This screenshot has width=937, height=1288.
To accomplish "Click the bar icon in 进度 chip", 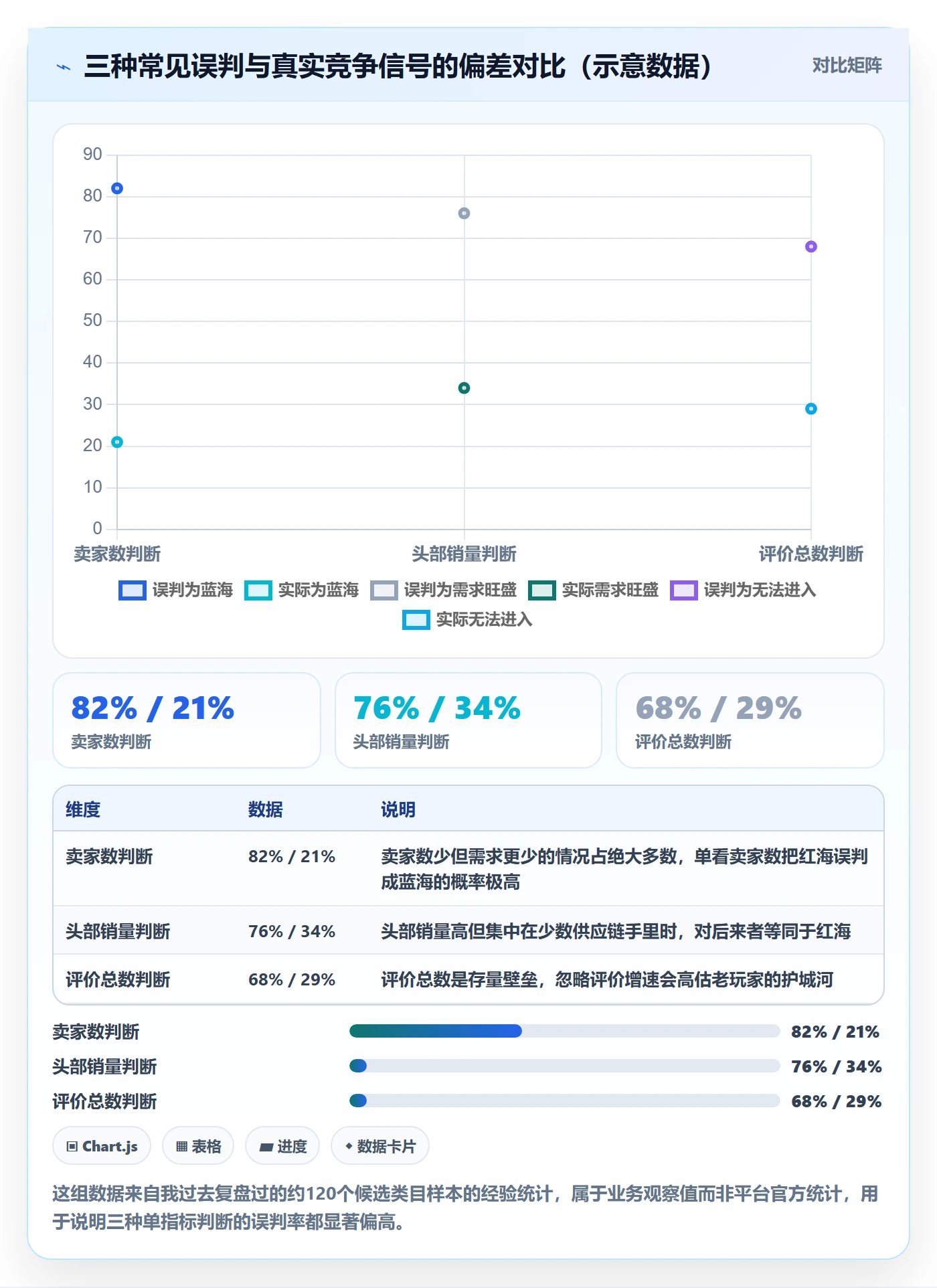I will tap(266, 1147).
